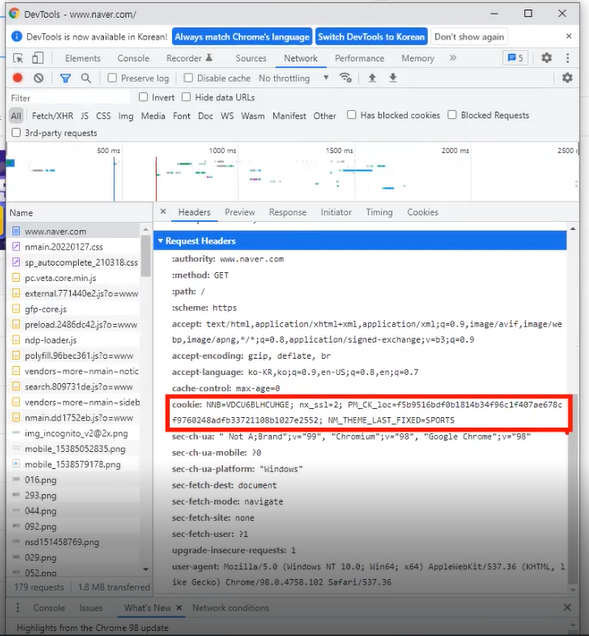Check the Invert filter checkbox
The width and height of the screenshot is (589, 636).
click(143, 97)
